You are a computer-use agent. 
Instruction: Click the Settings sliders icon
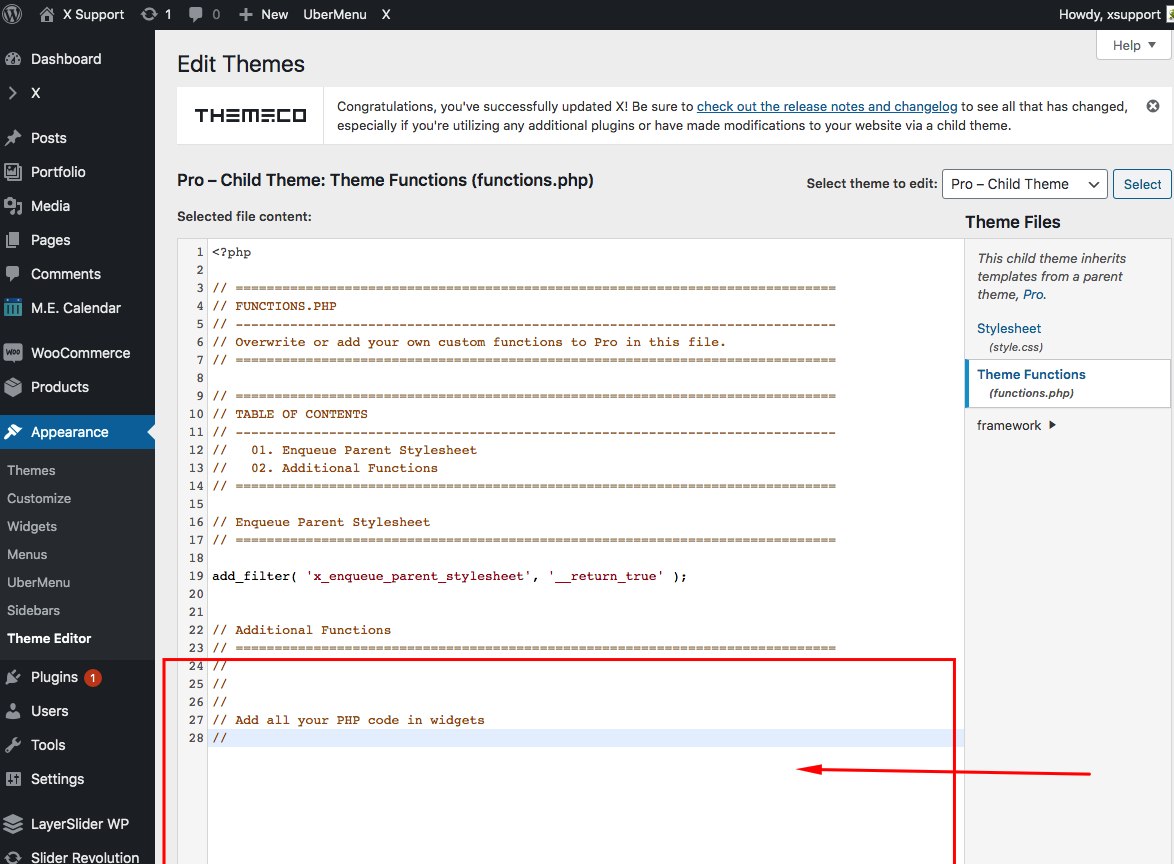[13, 779]
